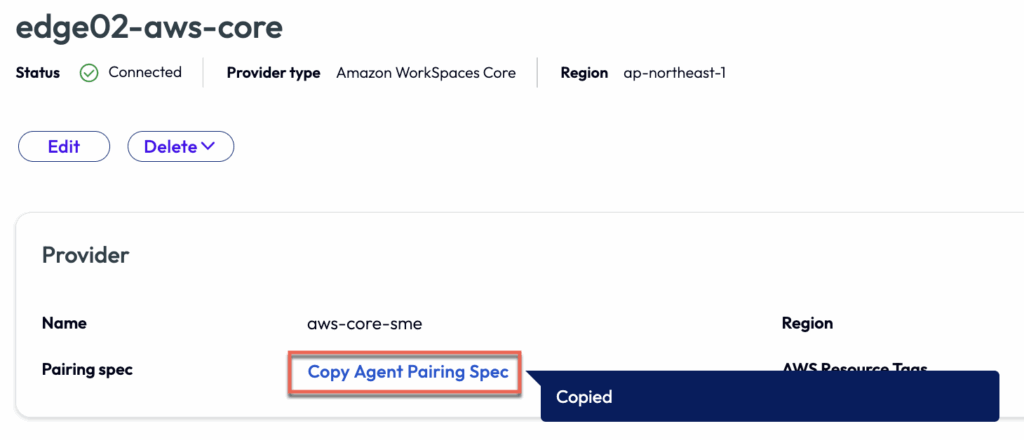Click the Provider type label
The width and height of the screenshot is (1024, 440).
[x=273, y=73]
